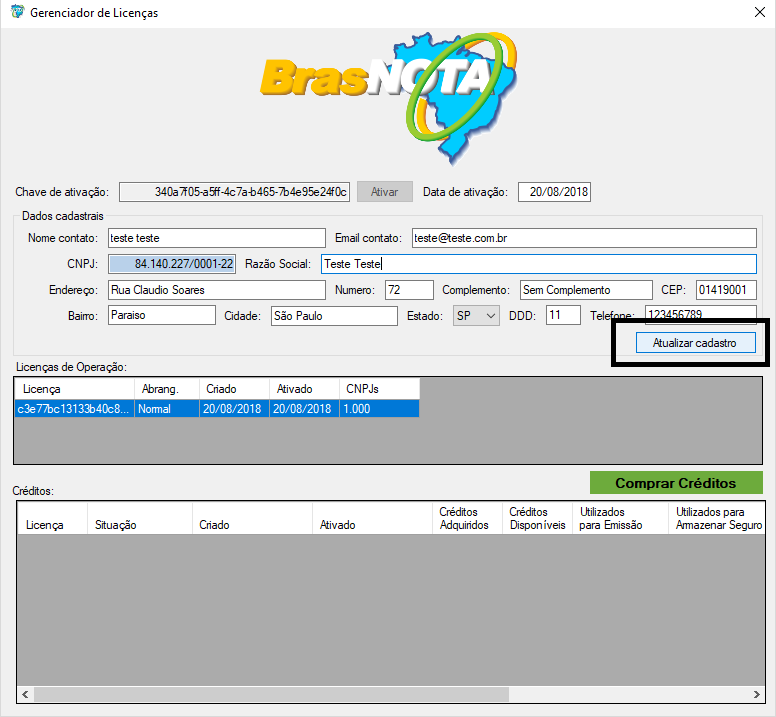The image size is (776, 717).
Task: Click the Numero field with 72
Action: 409,290
